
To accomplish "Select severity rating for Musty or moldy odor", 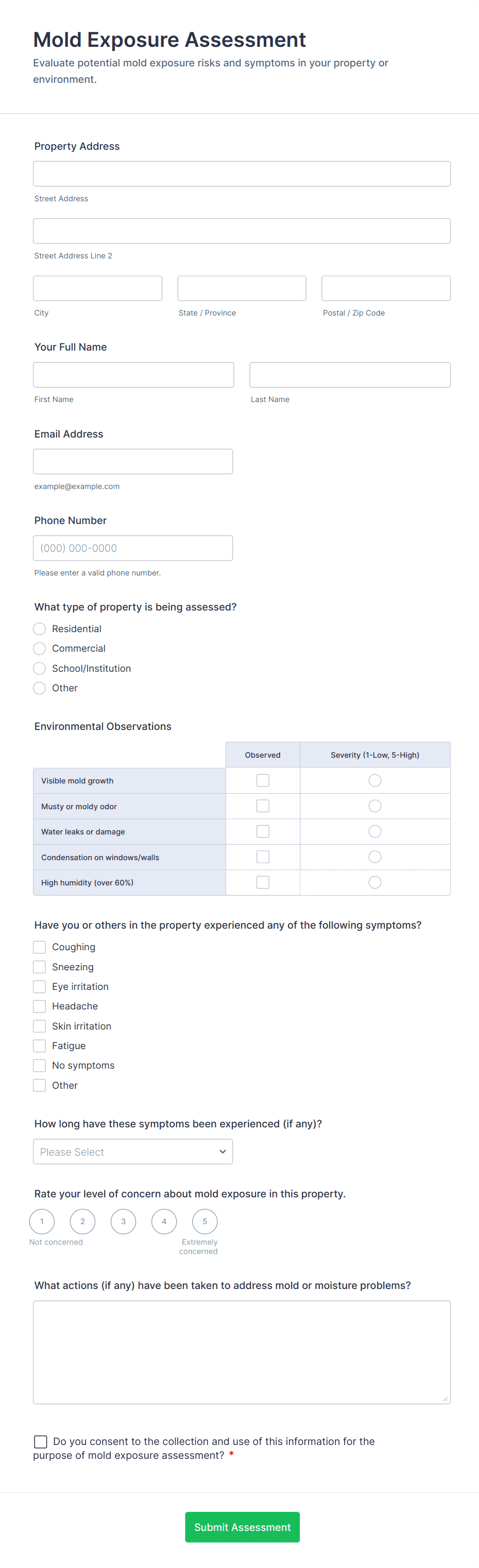I will coord(374,805).
